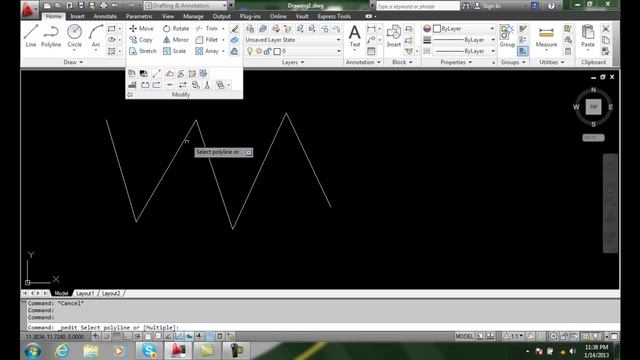The height and width of the screenshot is (360, 640).
Task: Toggle MODEL space button in status bar
Action: coord(464,336)
